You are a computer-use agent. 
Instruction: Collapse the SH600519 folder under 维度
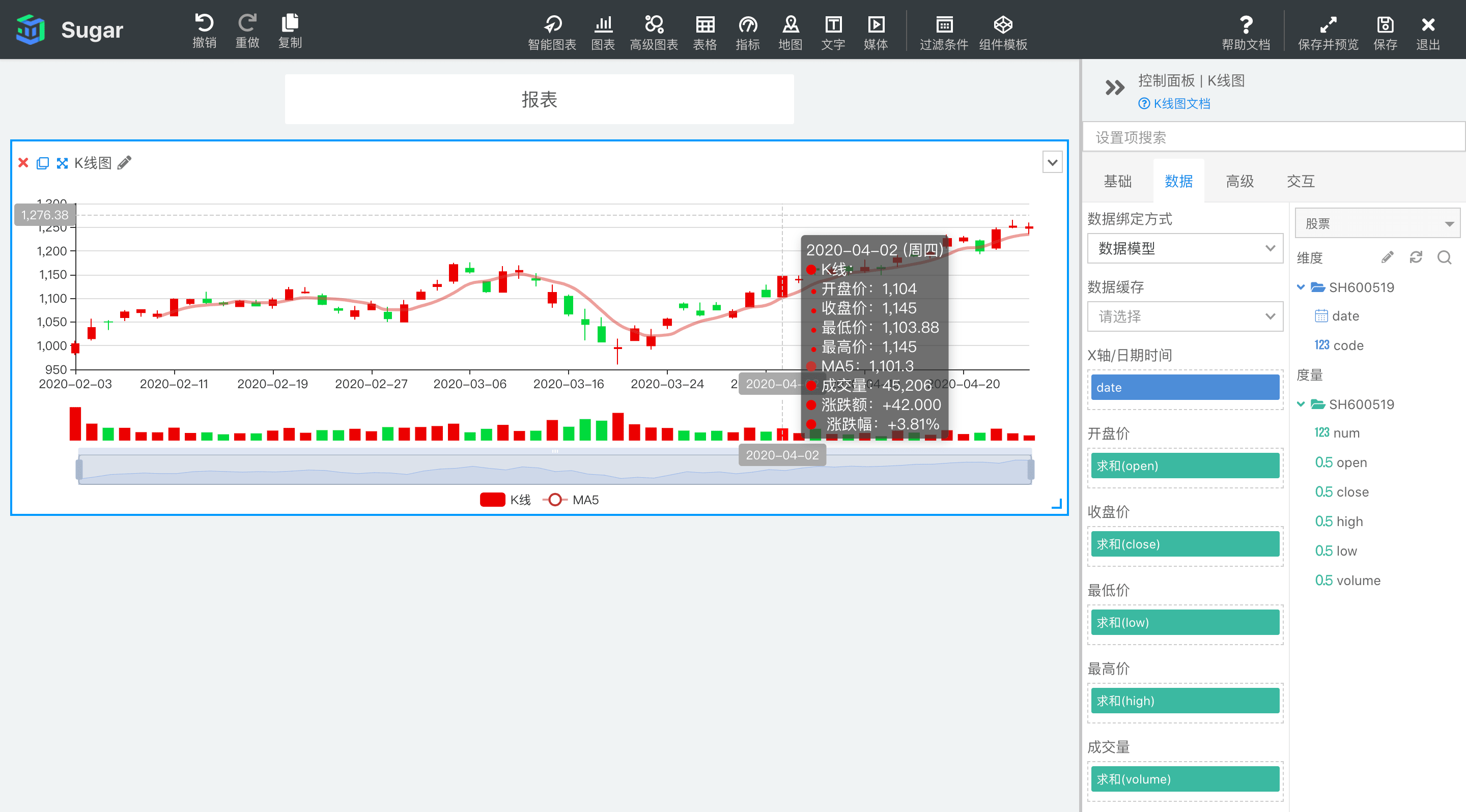(x=1301, y=287)
